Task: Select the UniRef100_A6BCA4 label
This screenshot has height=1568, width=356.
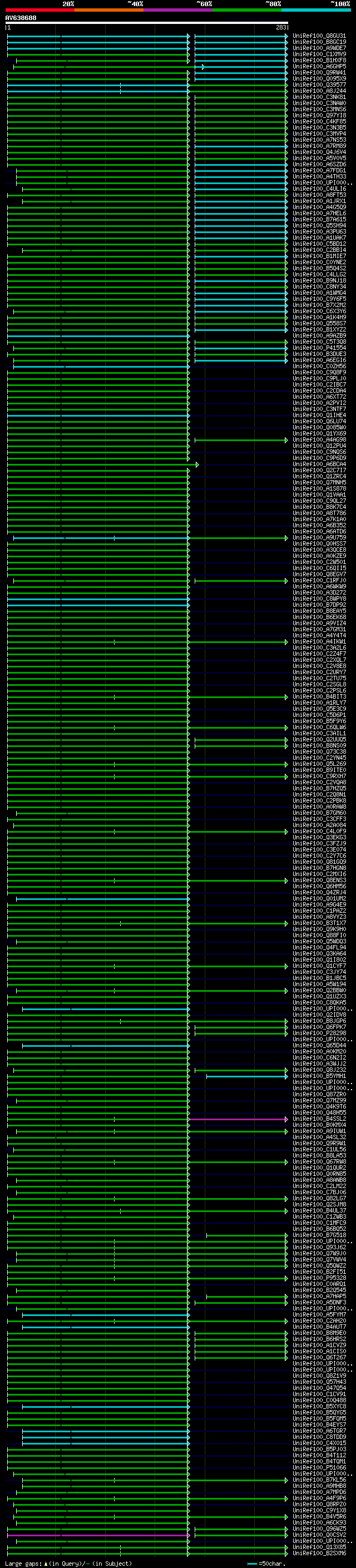Action: pos(319,464)
